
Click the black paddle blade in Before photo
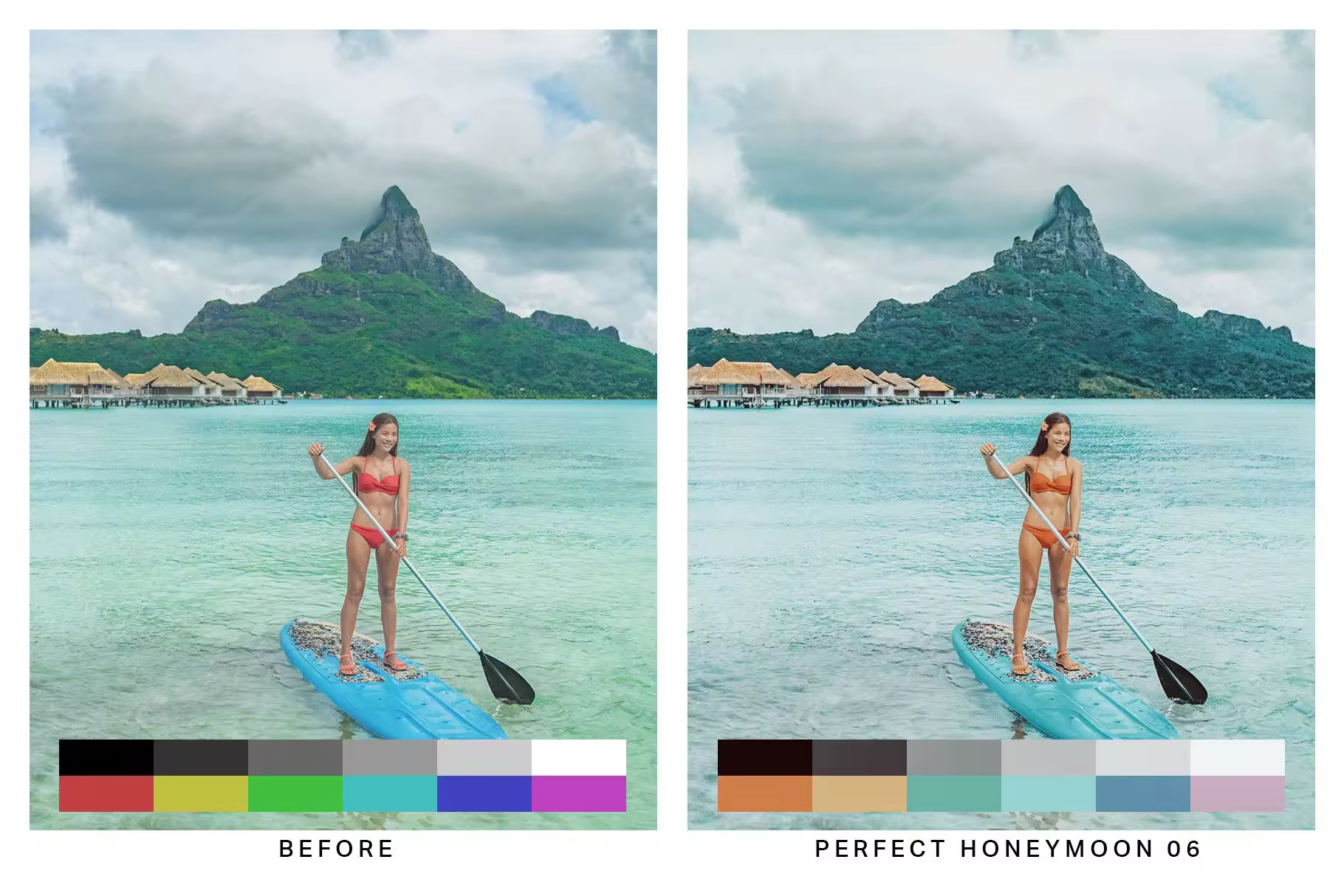[x=507, y=677]
